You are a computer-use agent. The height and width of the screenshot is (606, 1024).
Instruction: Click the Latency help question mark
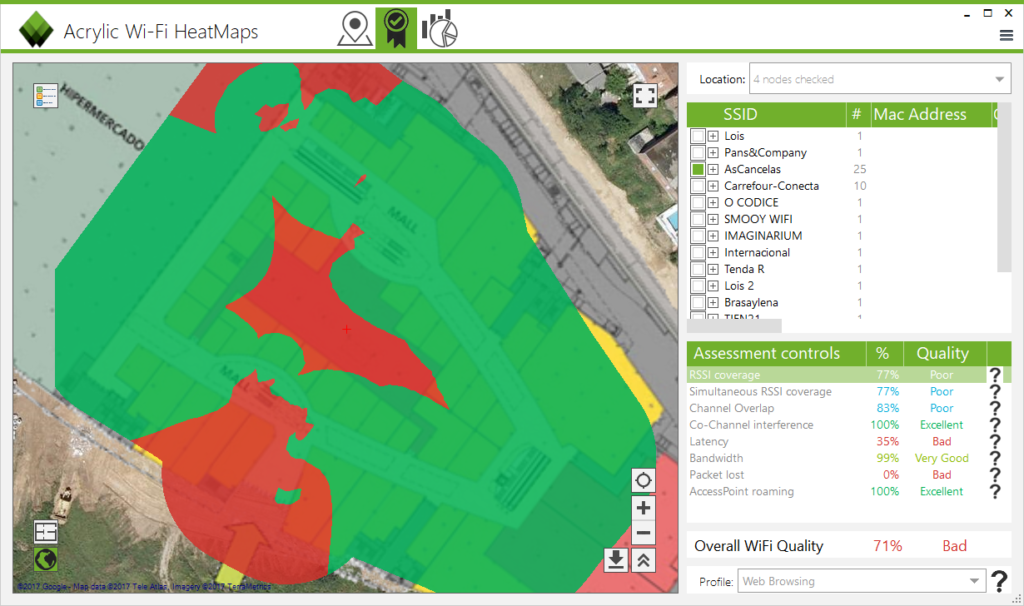994,441
